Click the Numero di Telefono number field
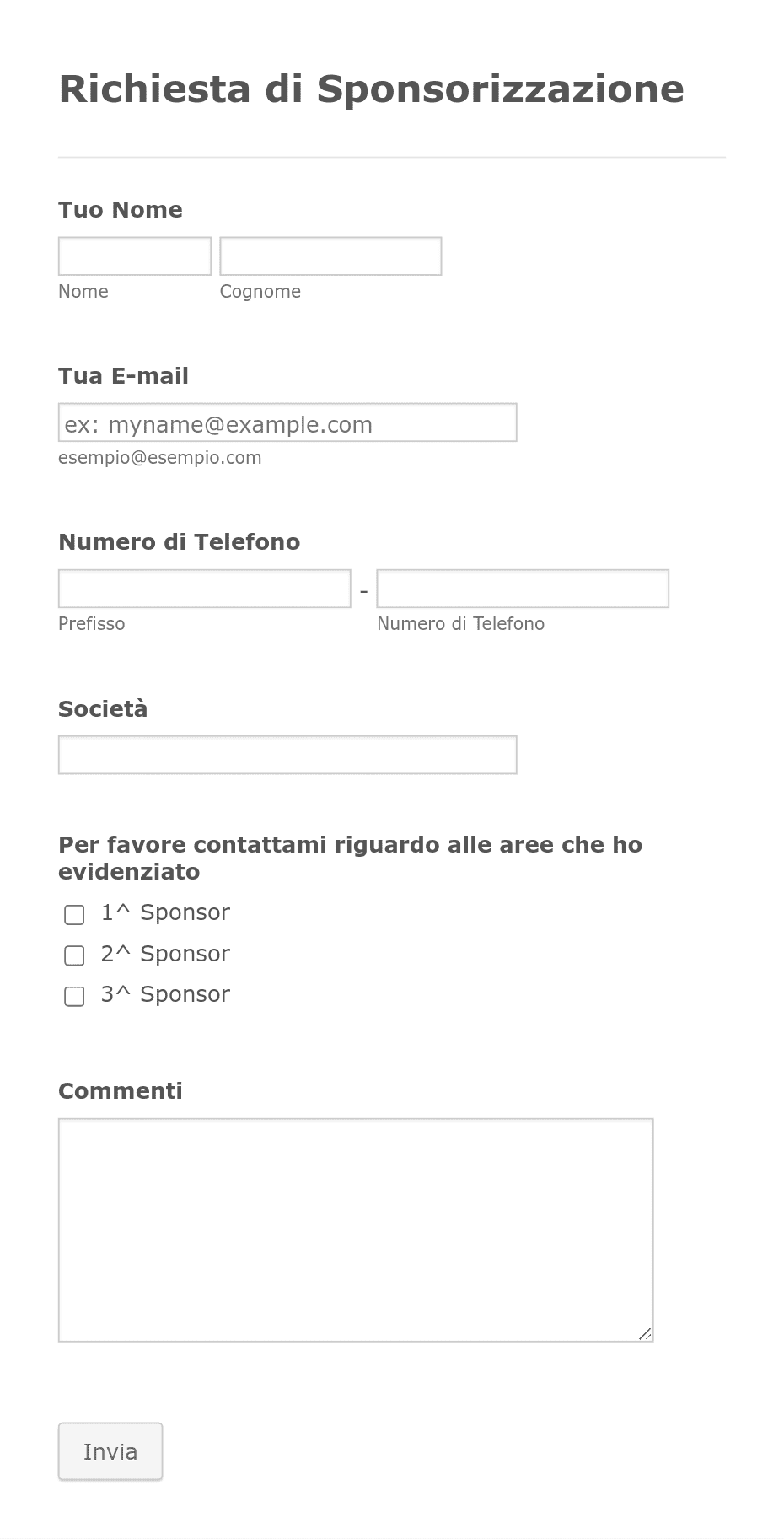Viewport: 784px width, 1539px height. tap(523, 589)
